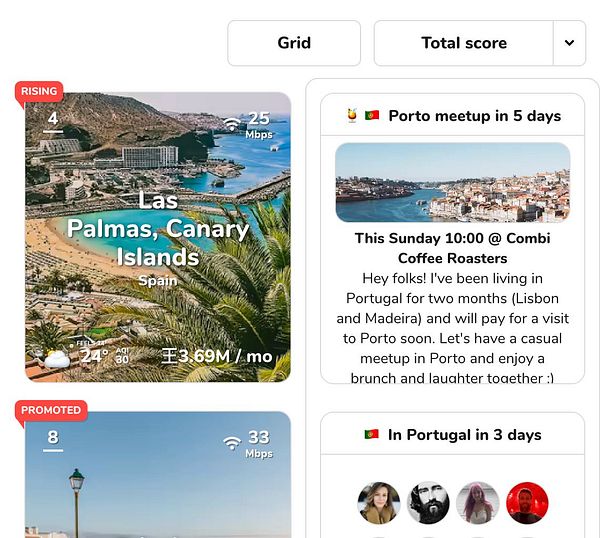The width and height of the screenshot is (600, 538).
Task: Open the bearded black-and-white avatar
Action: click(428, 503)
